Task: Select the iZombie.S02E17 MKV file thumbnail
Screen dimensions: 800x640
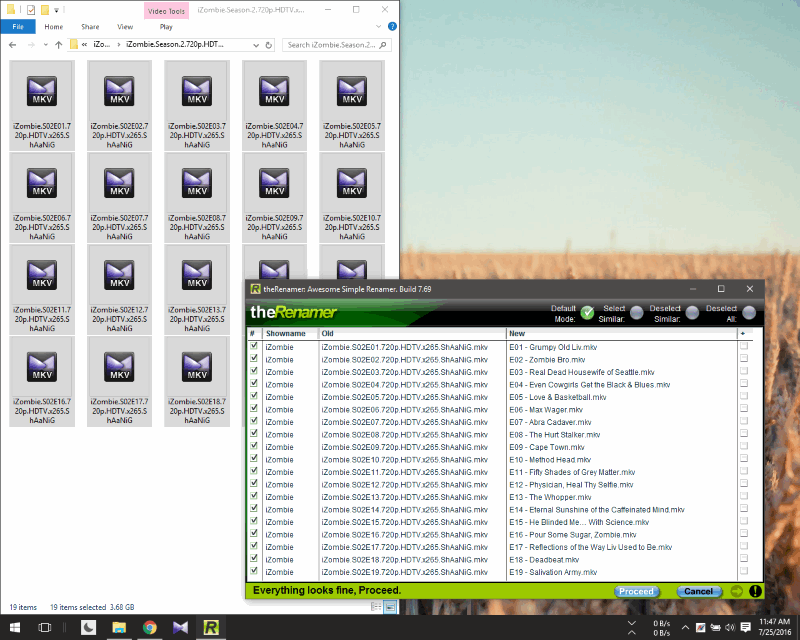Action: point(119,381)
